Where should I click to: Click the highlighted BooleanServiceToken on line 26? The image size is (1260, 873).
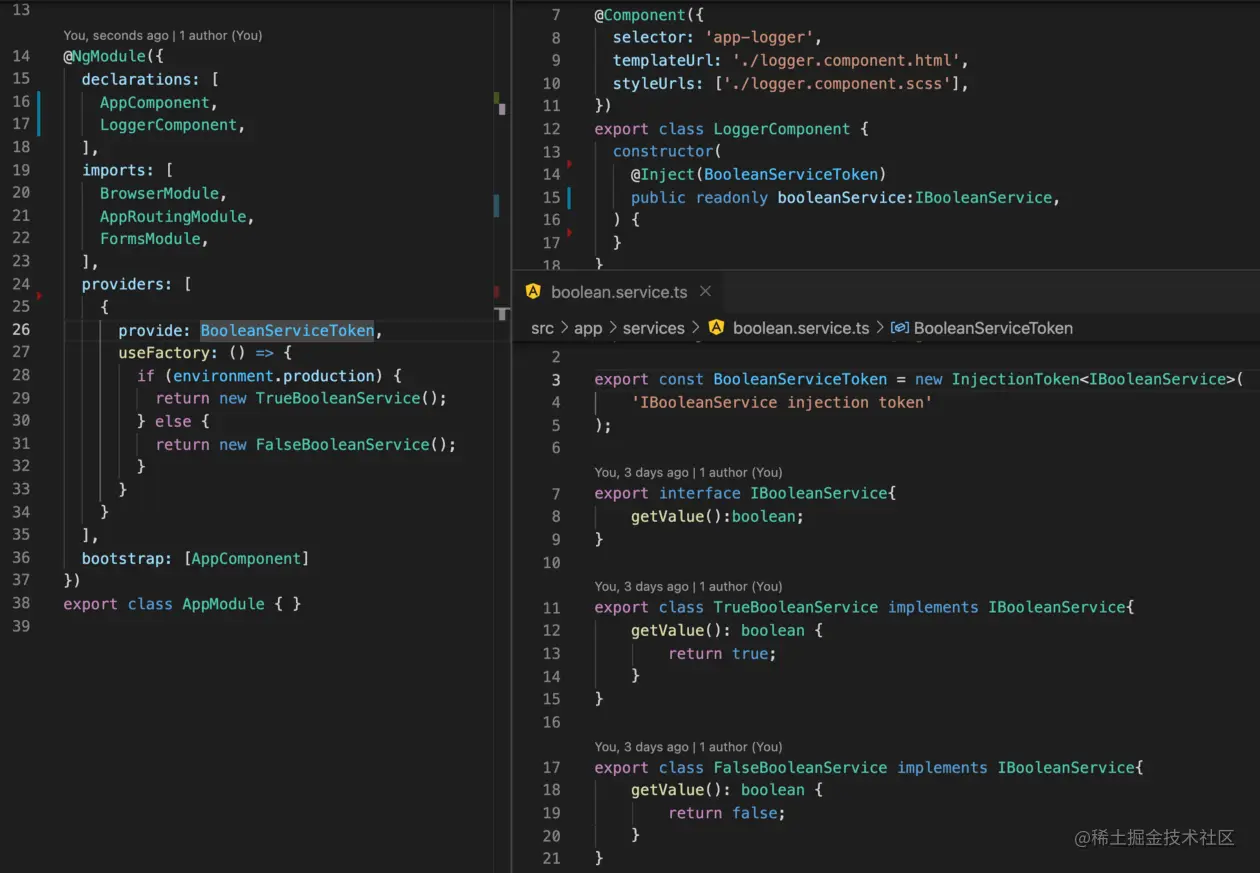287,330
